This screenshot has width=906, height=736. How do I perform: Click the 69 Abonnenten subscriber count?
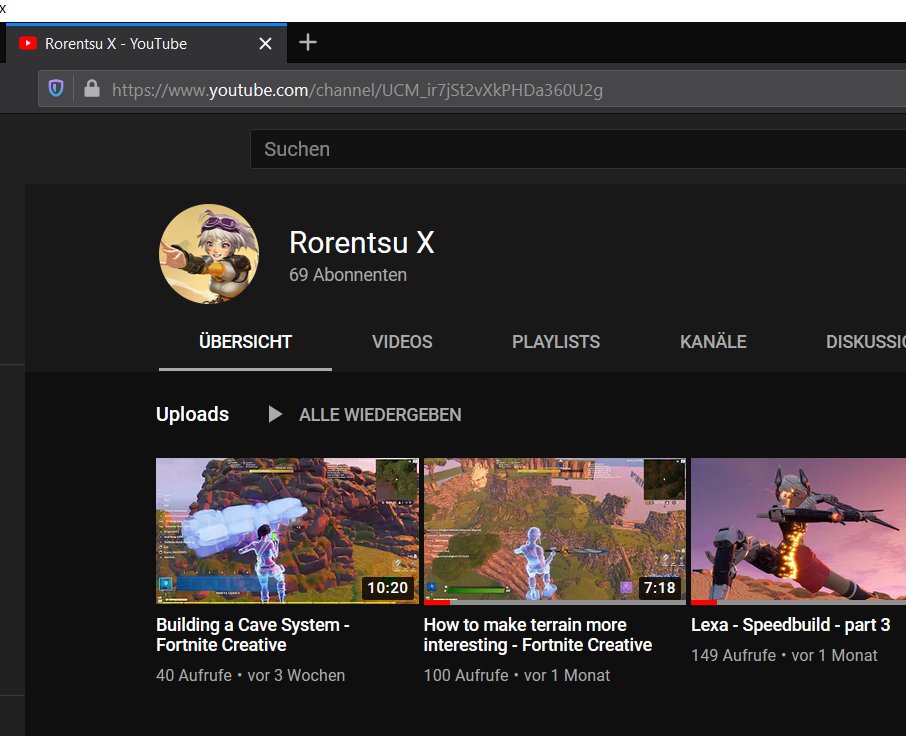pyautogui.click(x=348, y=274)
